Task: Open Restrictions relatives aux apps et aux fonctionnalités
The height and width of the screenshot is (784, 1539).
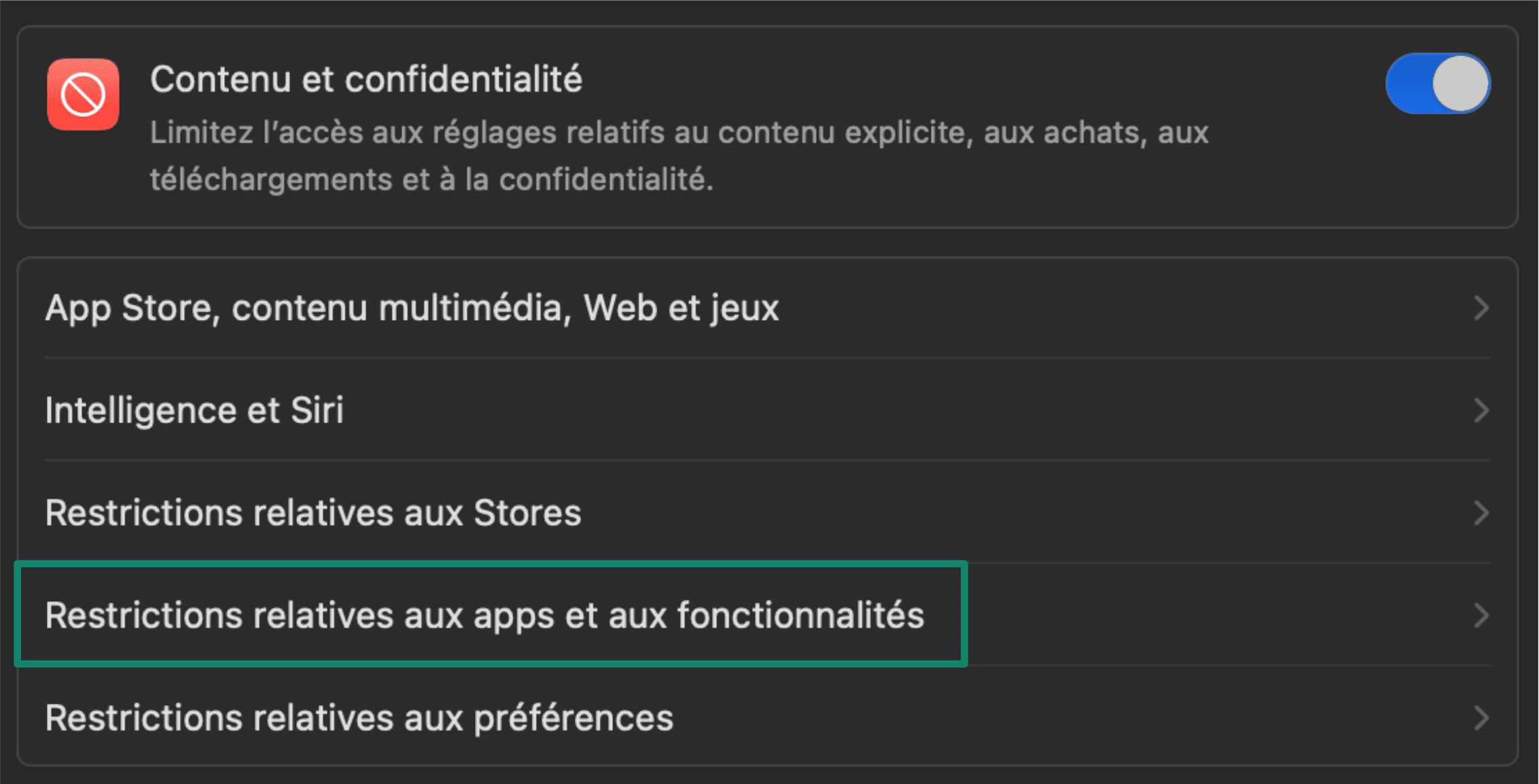Action: pos(484,616)
